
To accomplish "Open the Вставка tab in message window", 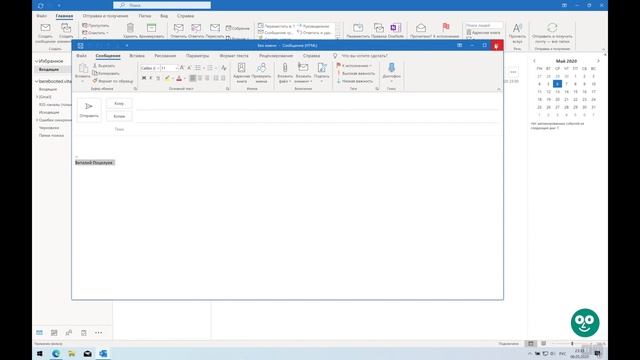I will [x=137, y=56].
